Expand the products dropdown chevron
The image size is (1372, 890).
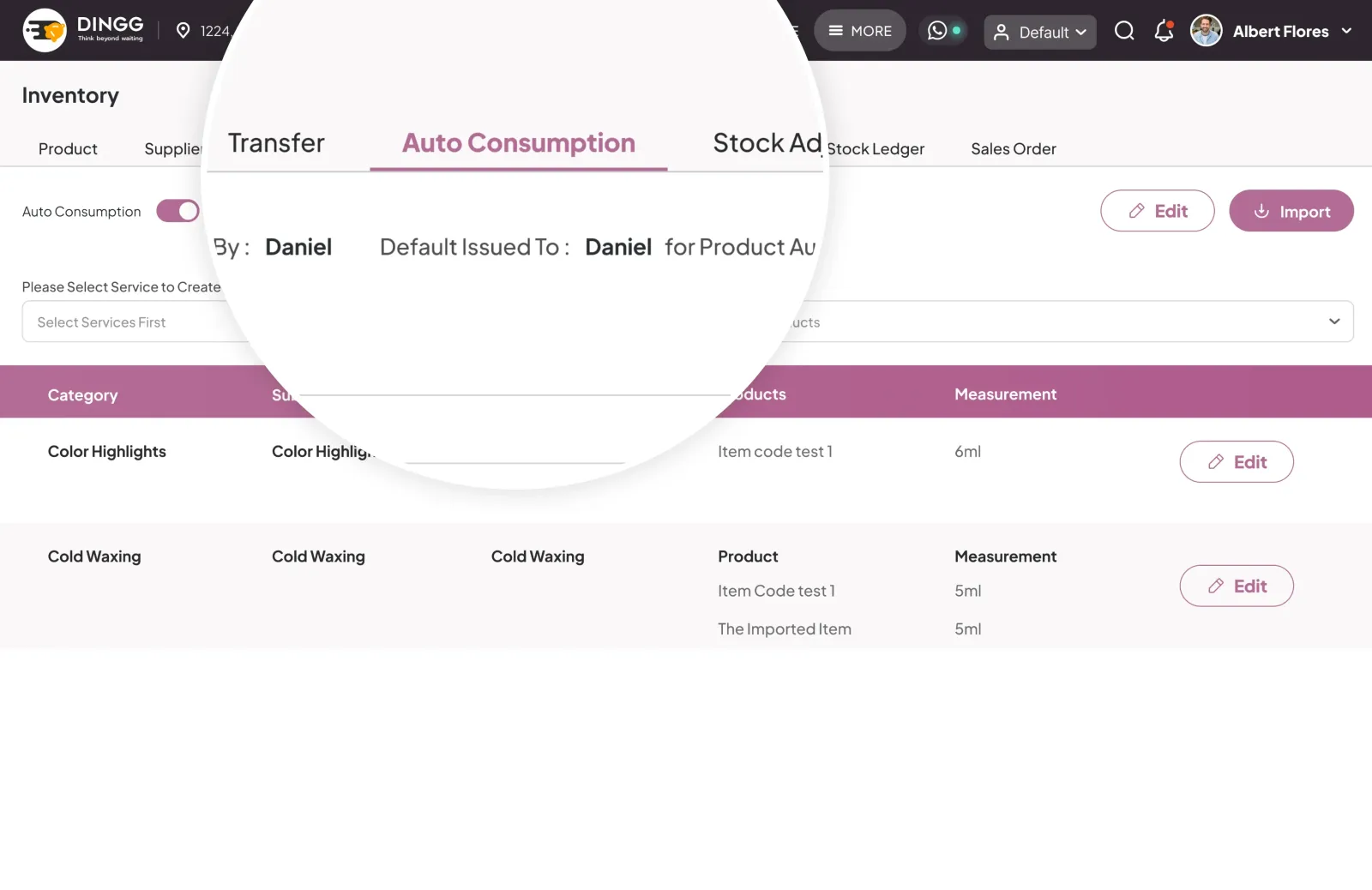1333,322
